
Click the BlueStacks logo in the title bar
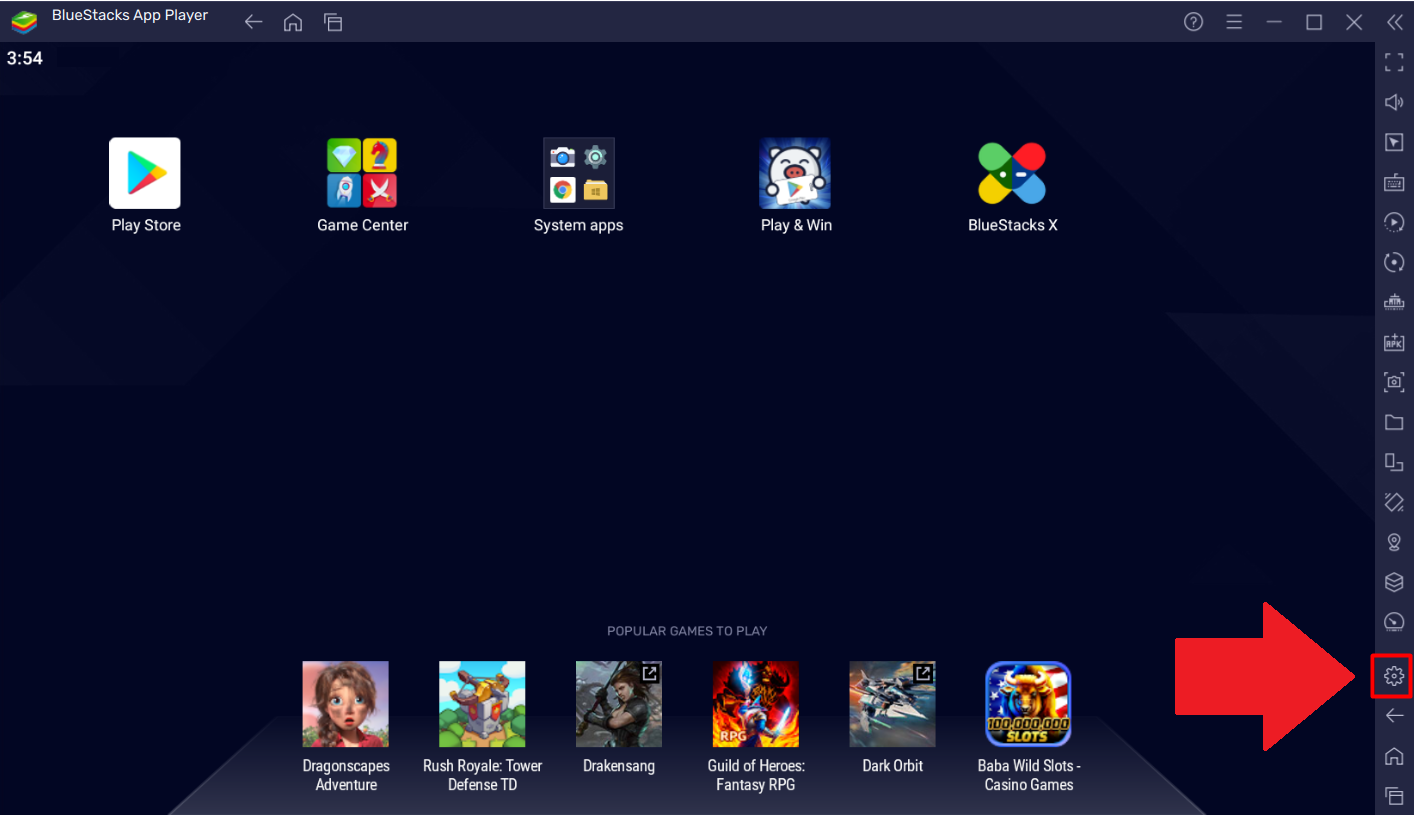tap(24, 22)
